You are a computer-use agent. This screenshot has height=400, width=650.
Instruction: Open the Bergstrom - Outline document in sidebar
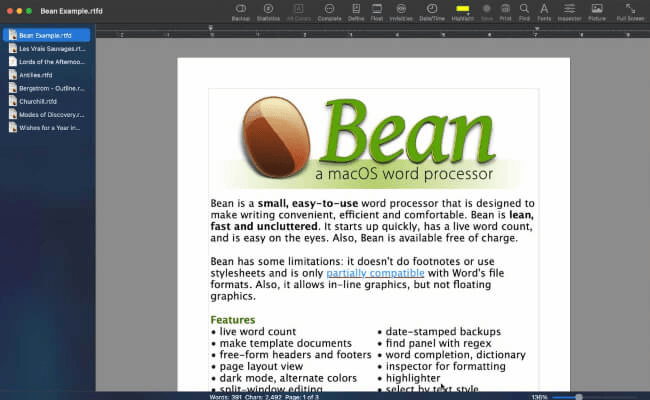[46, 88]
